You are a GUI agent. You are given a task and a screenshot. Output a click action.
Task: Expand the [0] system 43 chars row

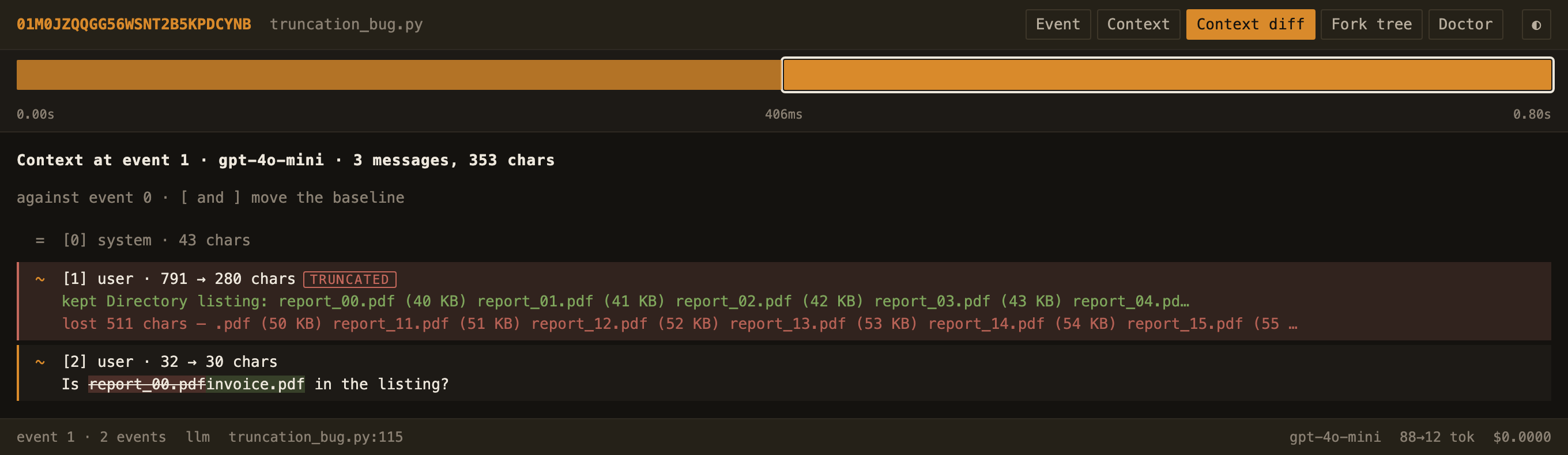[784, 240]
